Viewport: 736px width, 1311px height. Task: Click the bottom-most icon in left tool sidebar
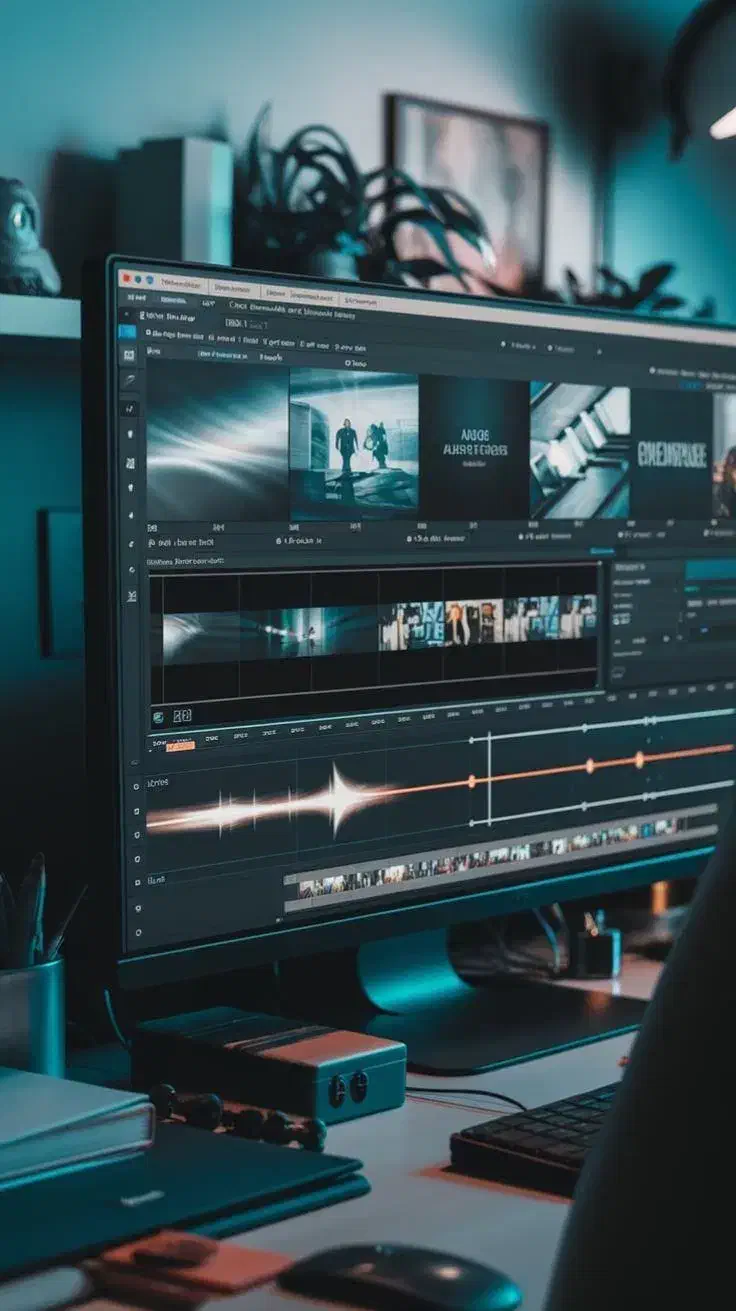point(132,596)
